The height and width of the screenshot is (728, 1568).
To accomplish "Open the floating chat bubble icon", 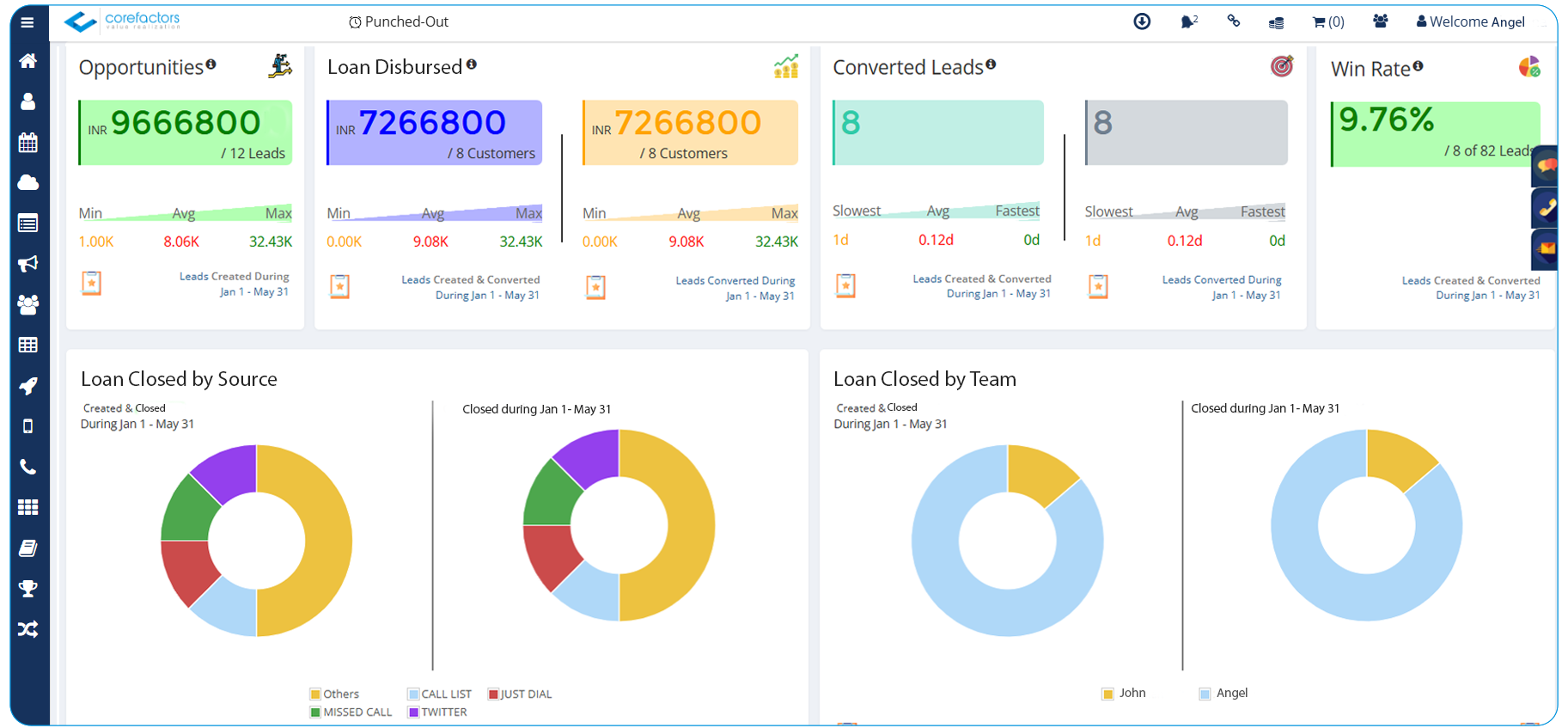I will (x=1546, y=166).
